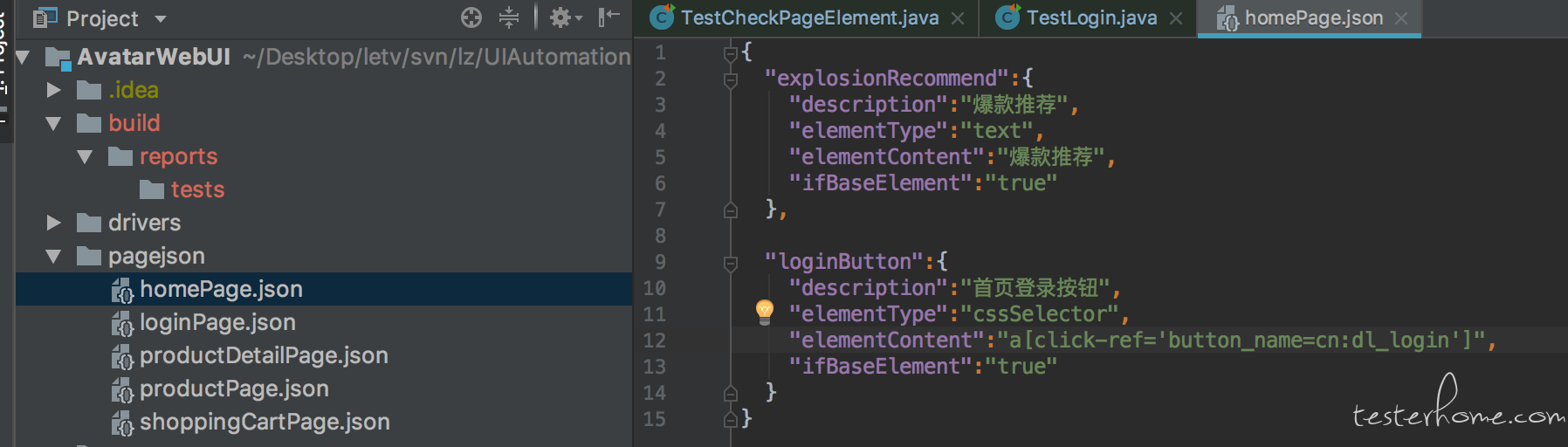Hide the Project panel with the hide icon

click(609, 17)
